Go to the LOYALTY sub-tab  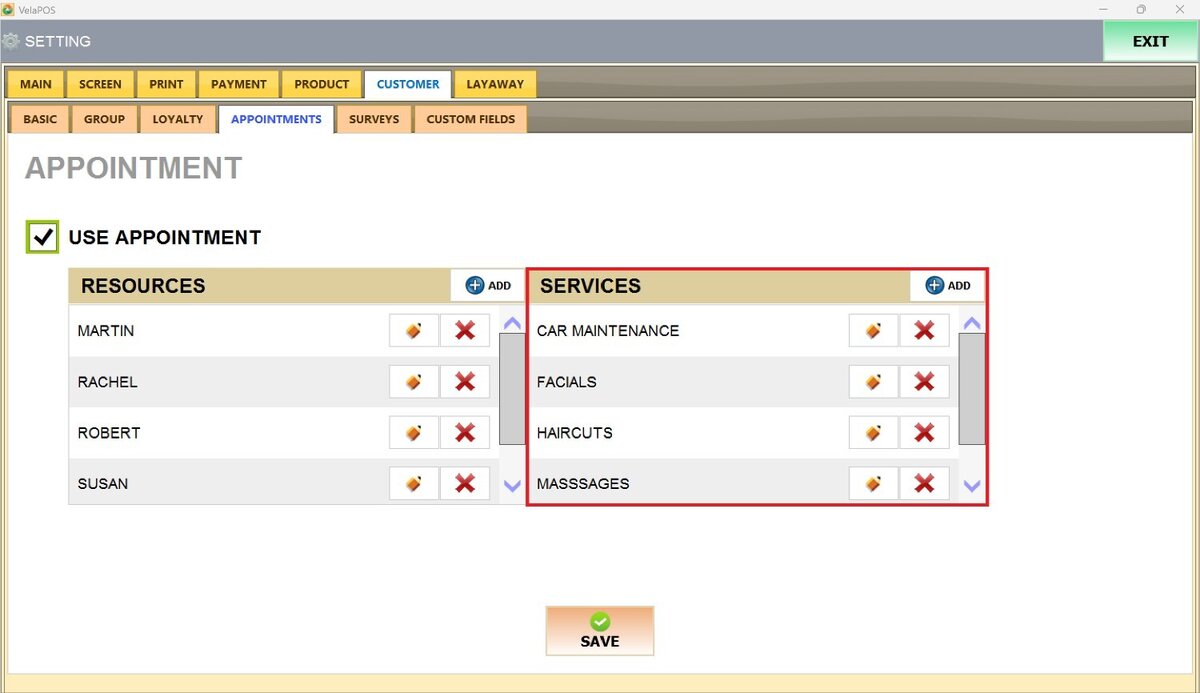pos(178,119)
